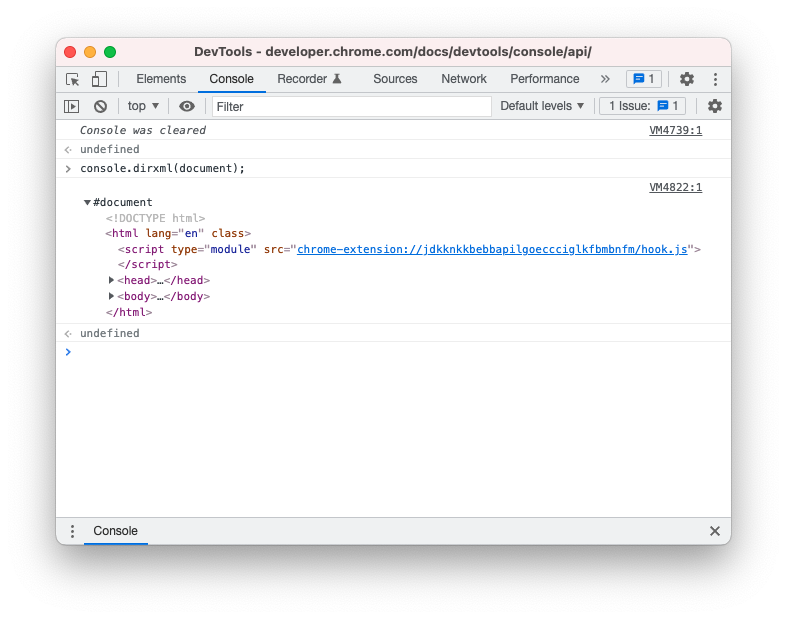
Task: Switch to the Console tab
Action: coord(231,79)
